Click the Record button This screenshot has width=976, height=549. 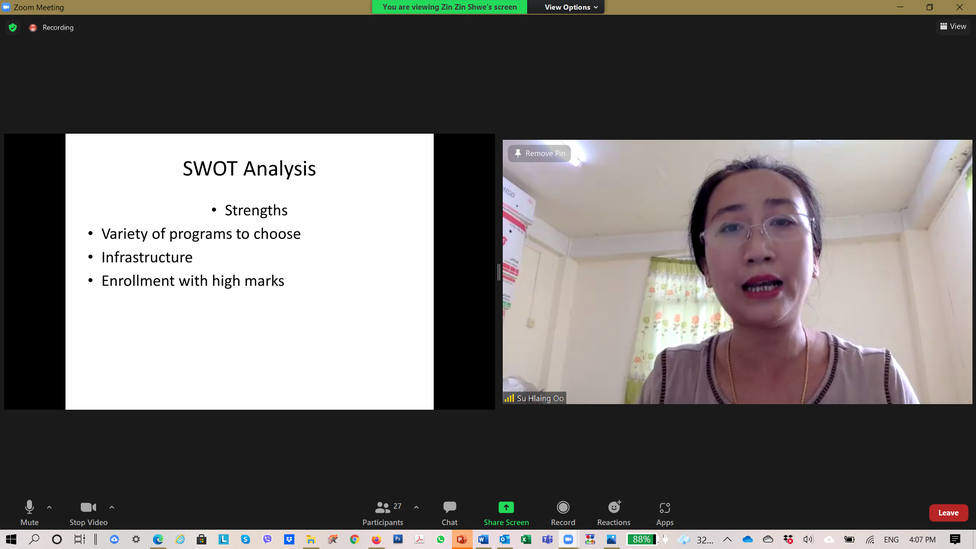coord(563,513)
